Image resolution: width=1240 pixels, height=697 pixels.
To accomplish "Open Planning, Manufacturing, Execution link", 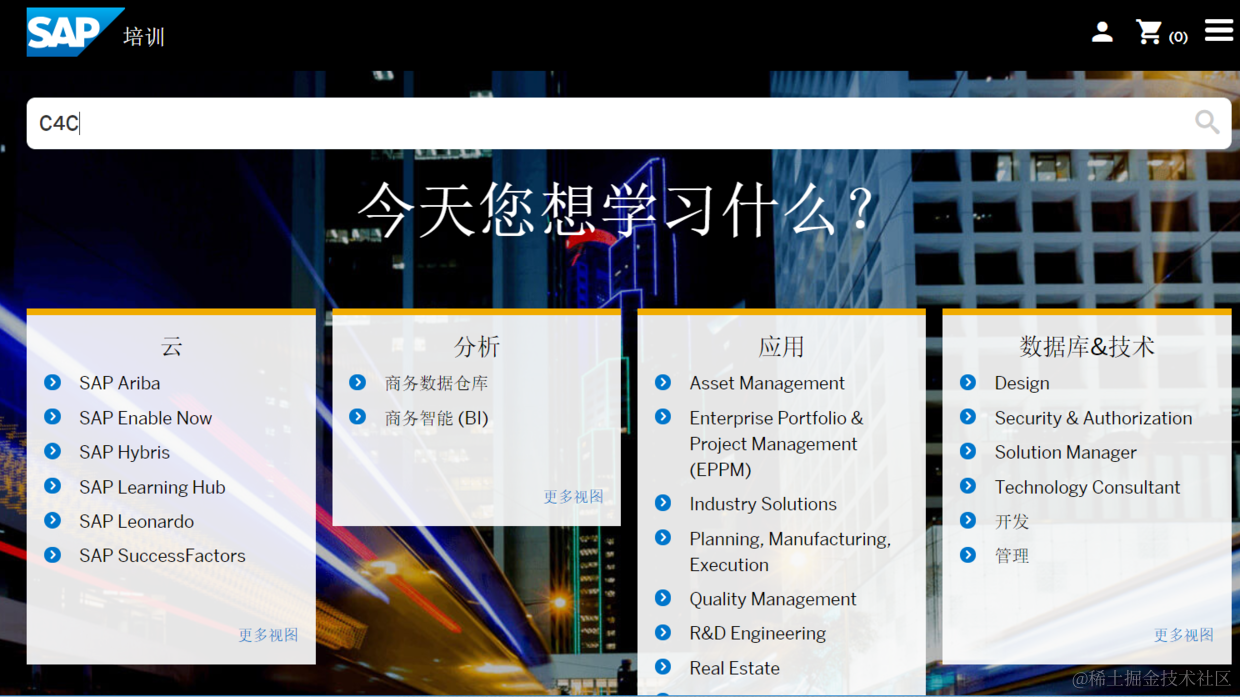I will point(790,551).
